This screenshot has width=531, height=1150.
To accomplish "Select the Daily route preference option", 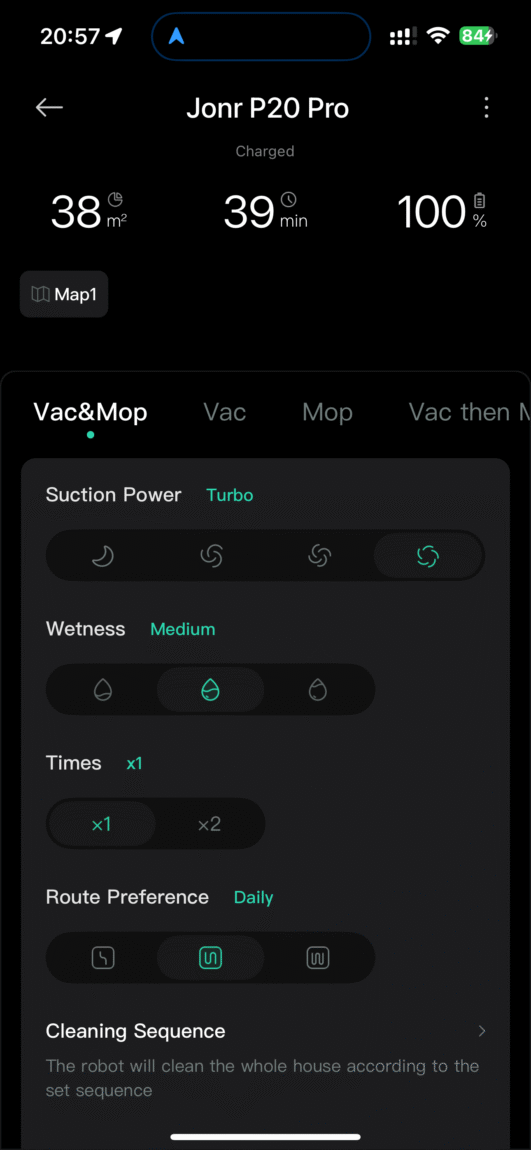I will (210, 957).
